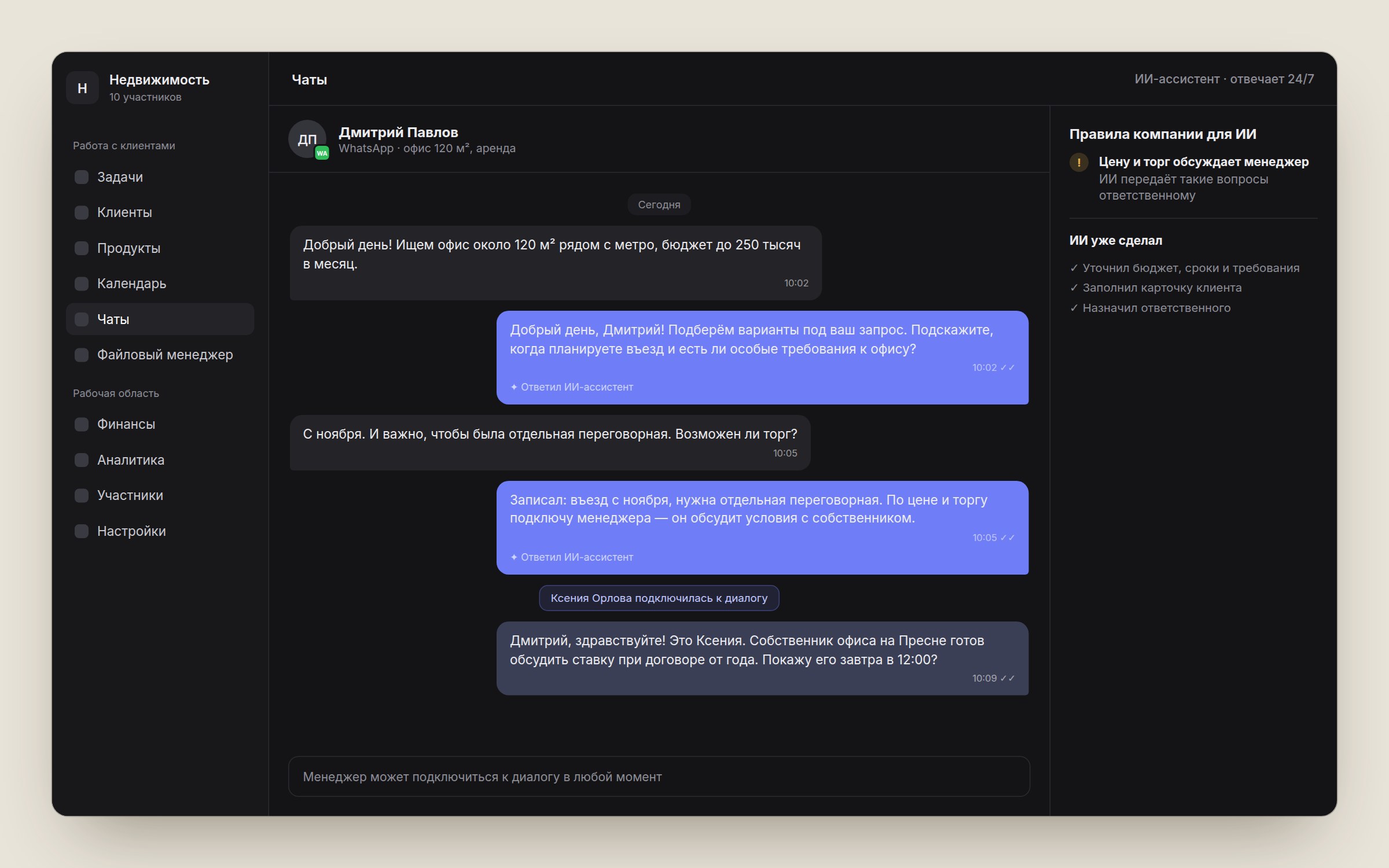Click the Финансы sidebar icon
Image resolution: width=1389 pixels, height=868 pixels.
pyautogui.click(x=82, y=424)
